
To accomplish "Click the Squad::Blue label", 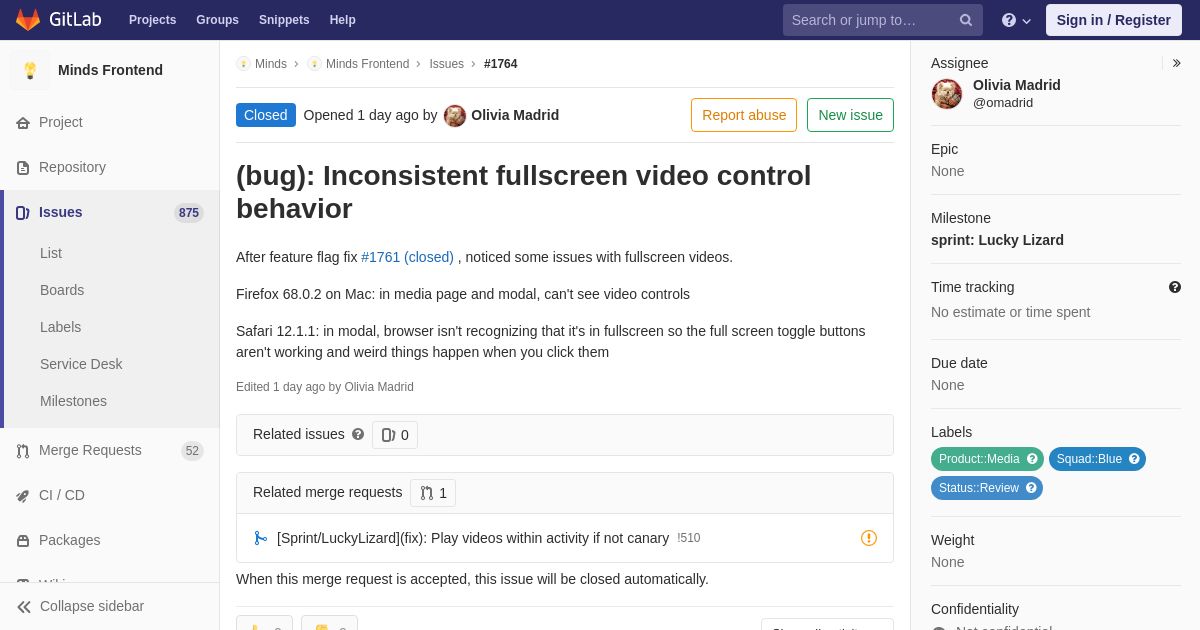I will 1097,459.
